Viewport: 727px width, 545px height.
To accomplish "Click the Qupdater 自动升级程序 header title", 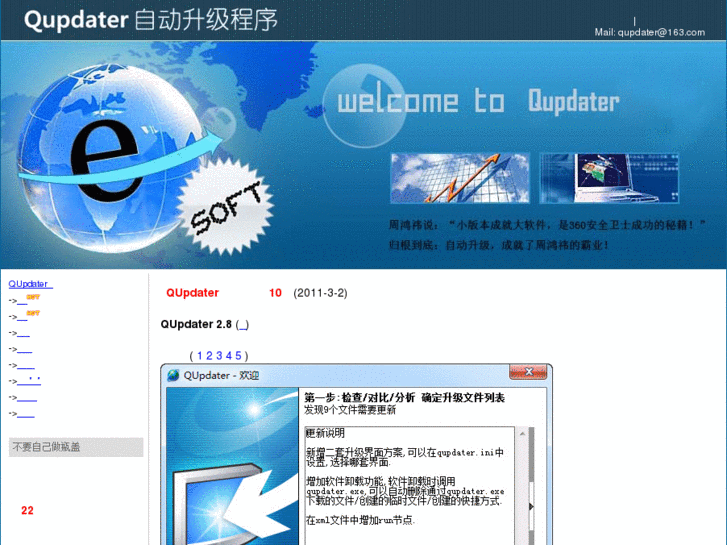I will 151,20.
